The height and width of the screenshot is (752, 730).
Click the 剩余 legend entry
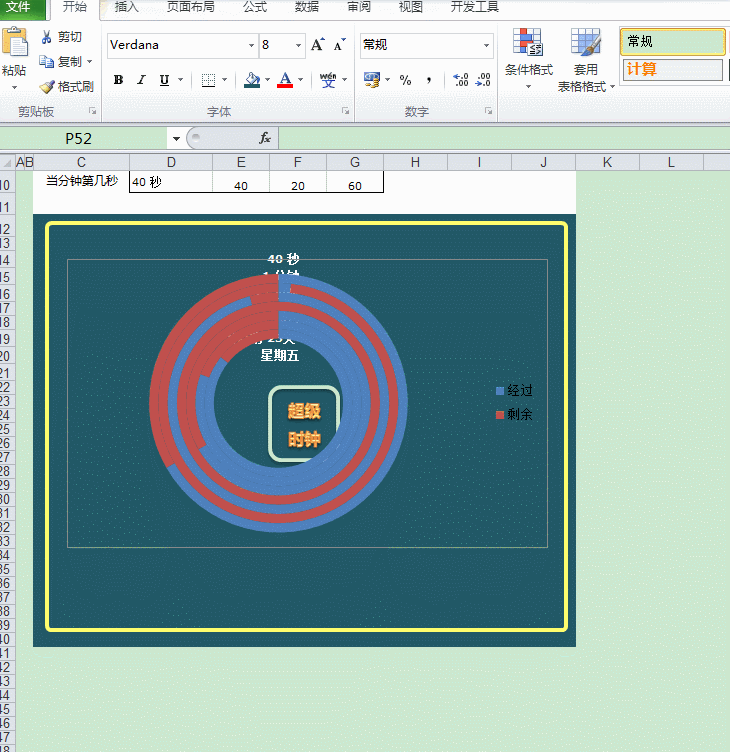(x=514, y=414)
